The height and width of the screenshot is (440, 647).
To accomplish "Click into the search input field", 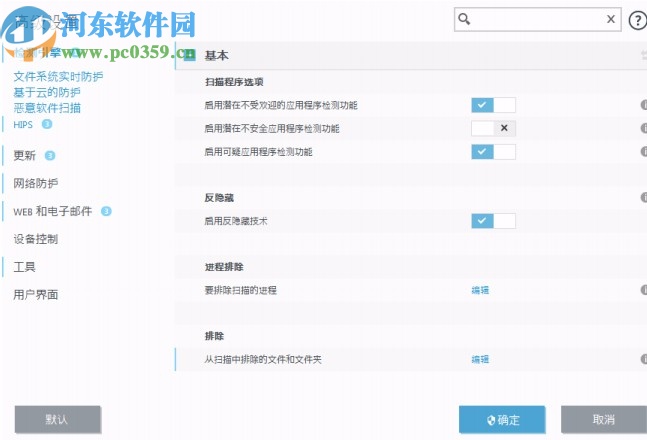I will 538,19.
